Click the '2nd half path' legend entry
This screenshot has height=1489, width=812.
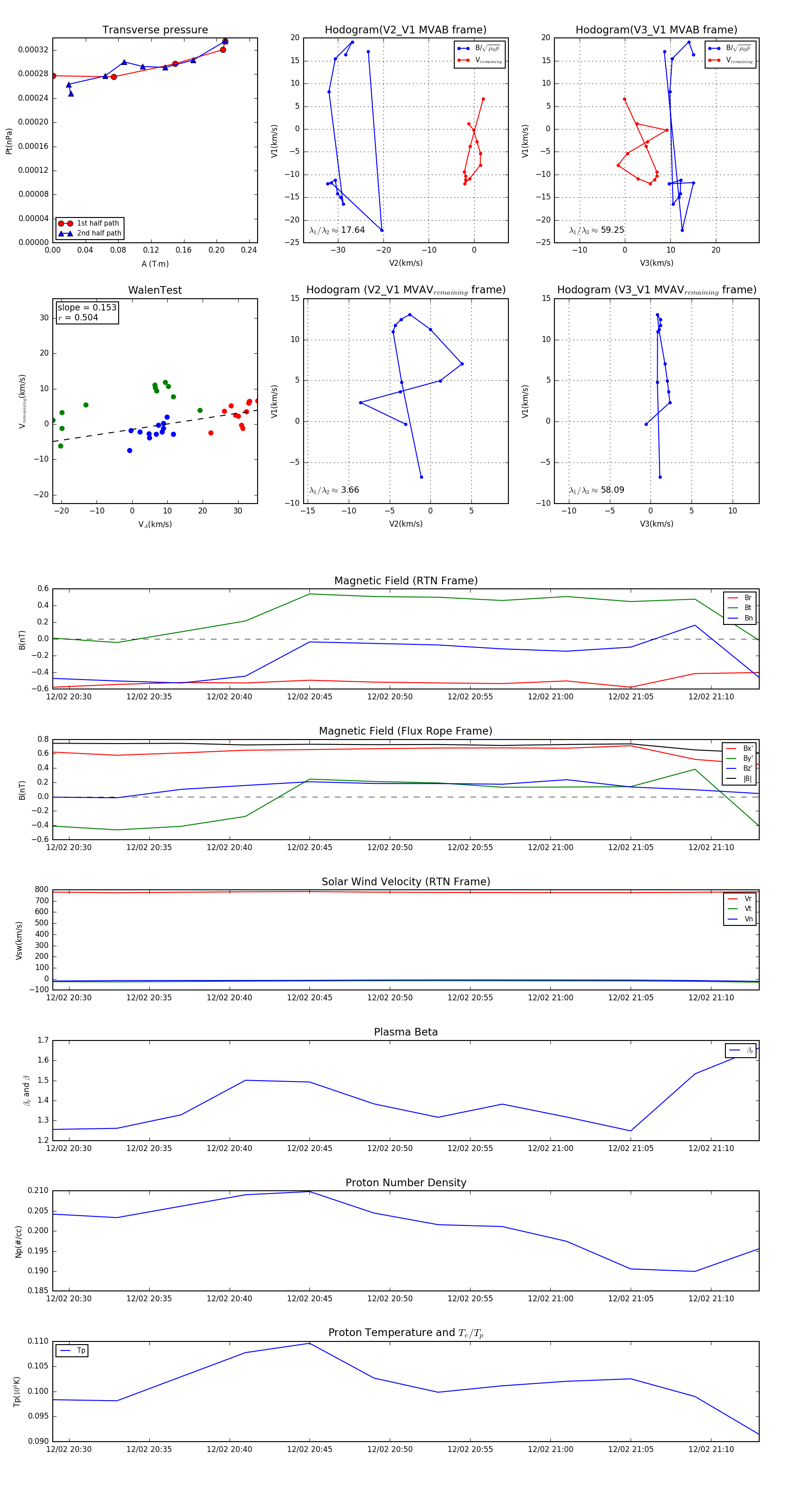90,234
